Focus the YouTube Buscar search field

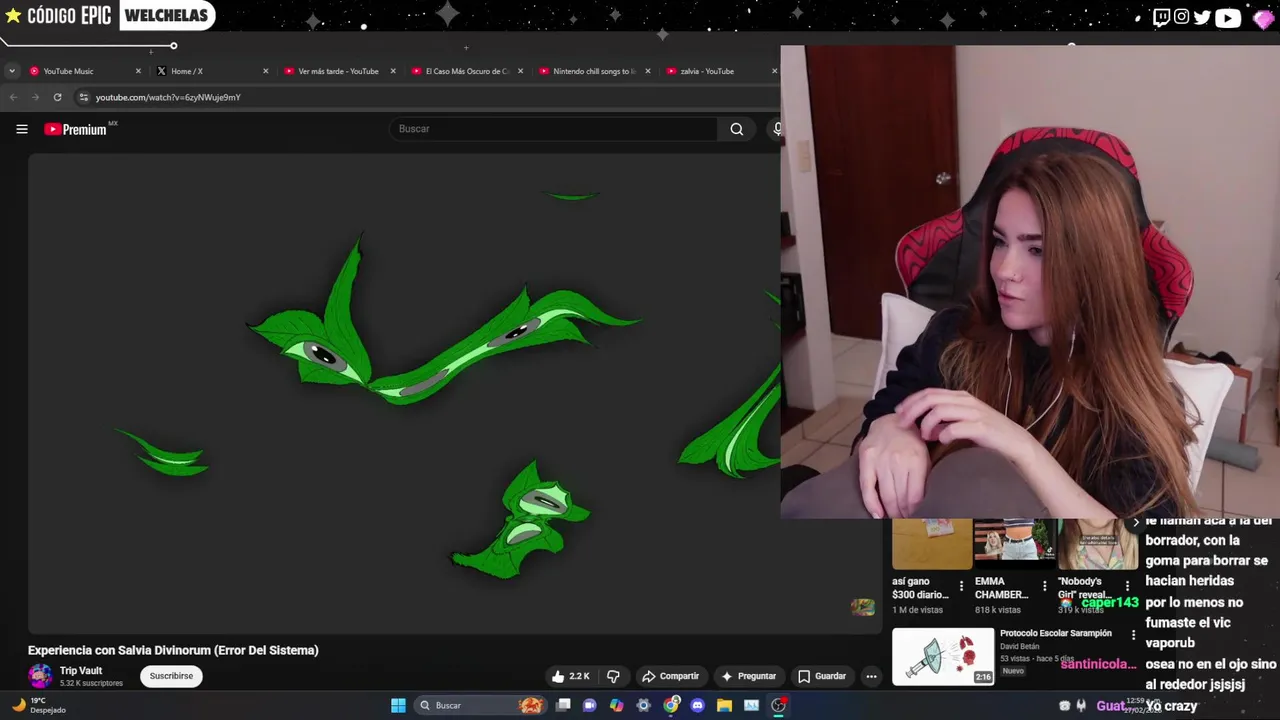(555, 129)
